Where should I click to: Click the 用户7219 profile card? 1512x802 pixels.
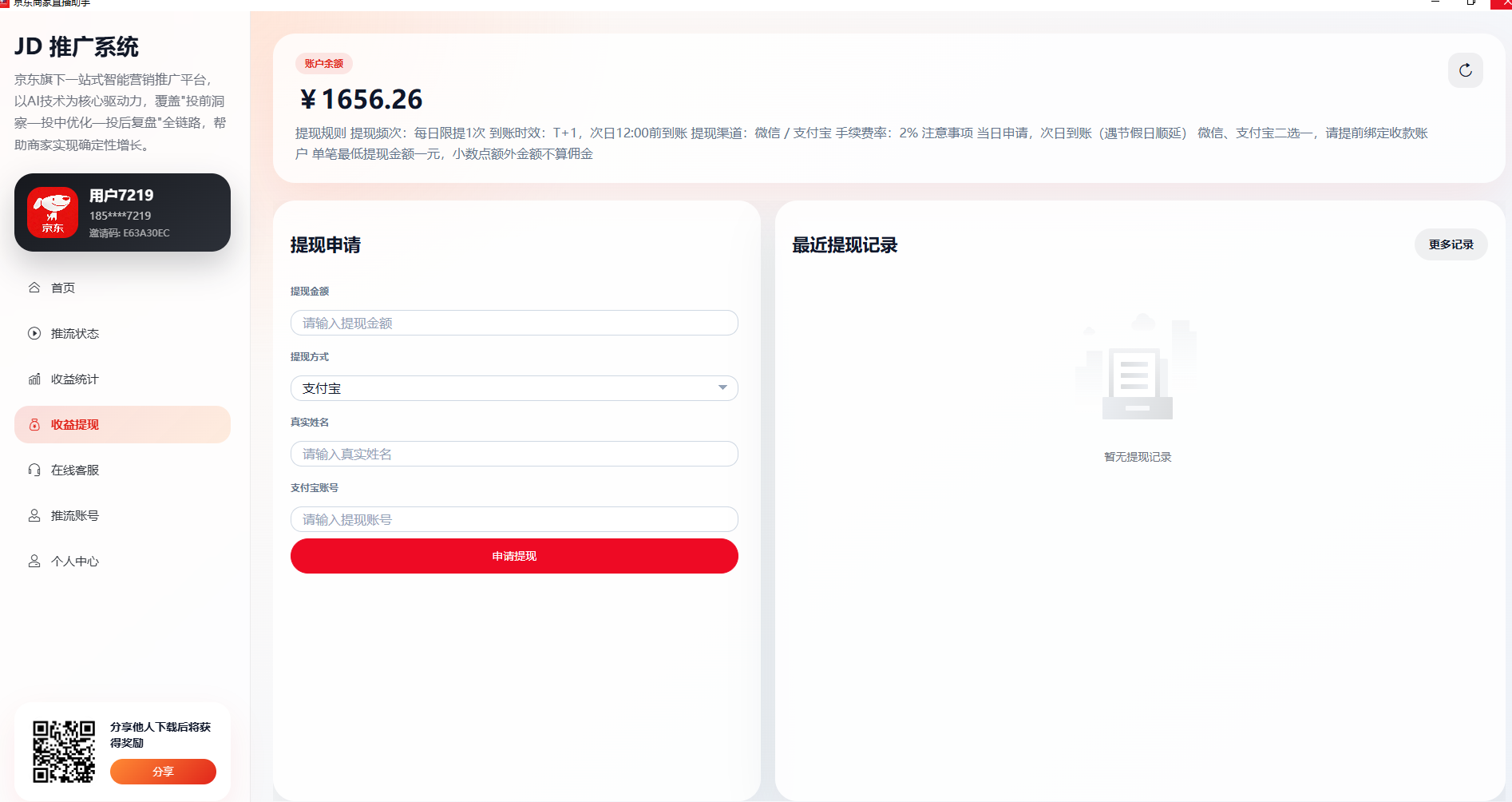pos(122,212)
